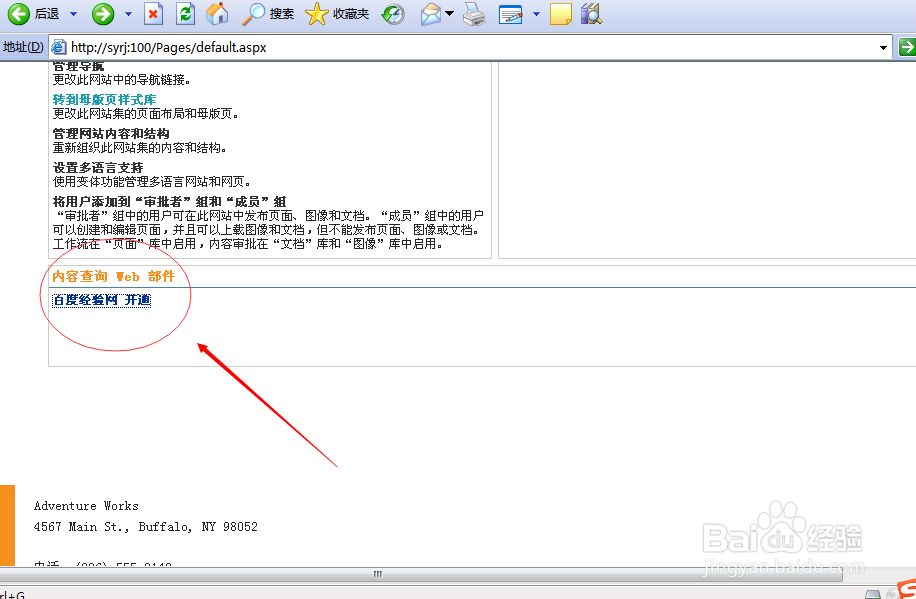The width and height of the screenshot is (916, 599).
Task: Open the 转到母版页样式库 link
Action: click(x=105, y=100)
